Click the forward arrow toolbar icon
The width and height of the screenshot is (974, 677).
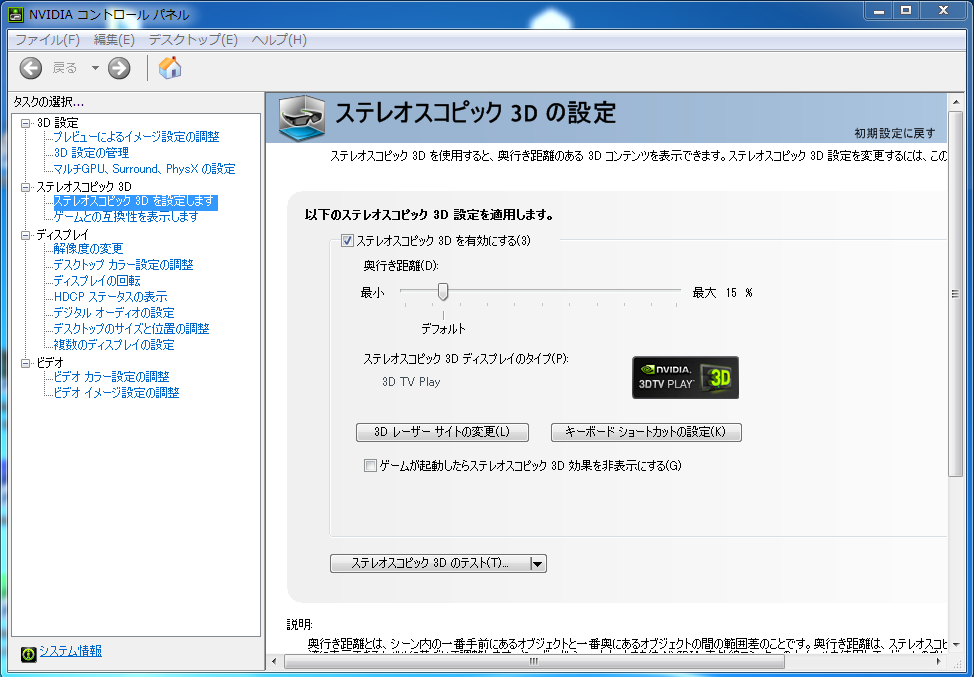point(119,68)
